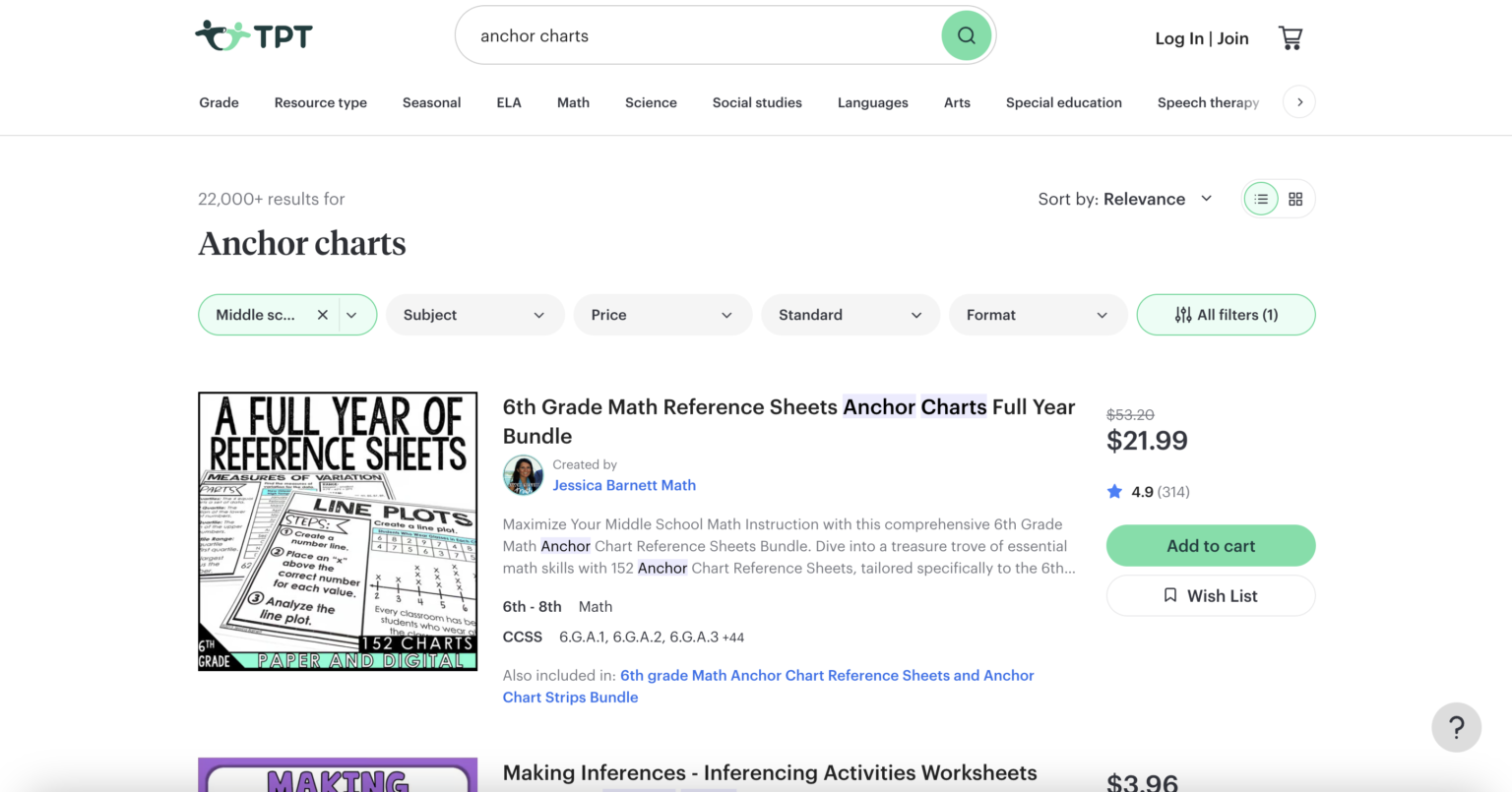Add the 6th Grade bundle to cart
The height and width of the screenshot is (792, 1512).
tap(1210, 545)
